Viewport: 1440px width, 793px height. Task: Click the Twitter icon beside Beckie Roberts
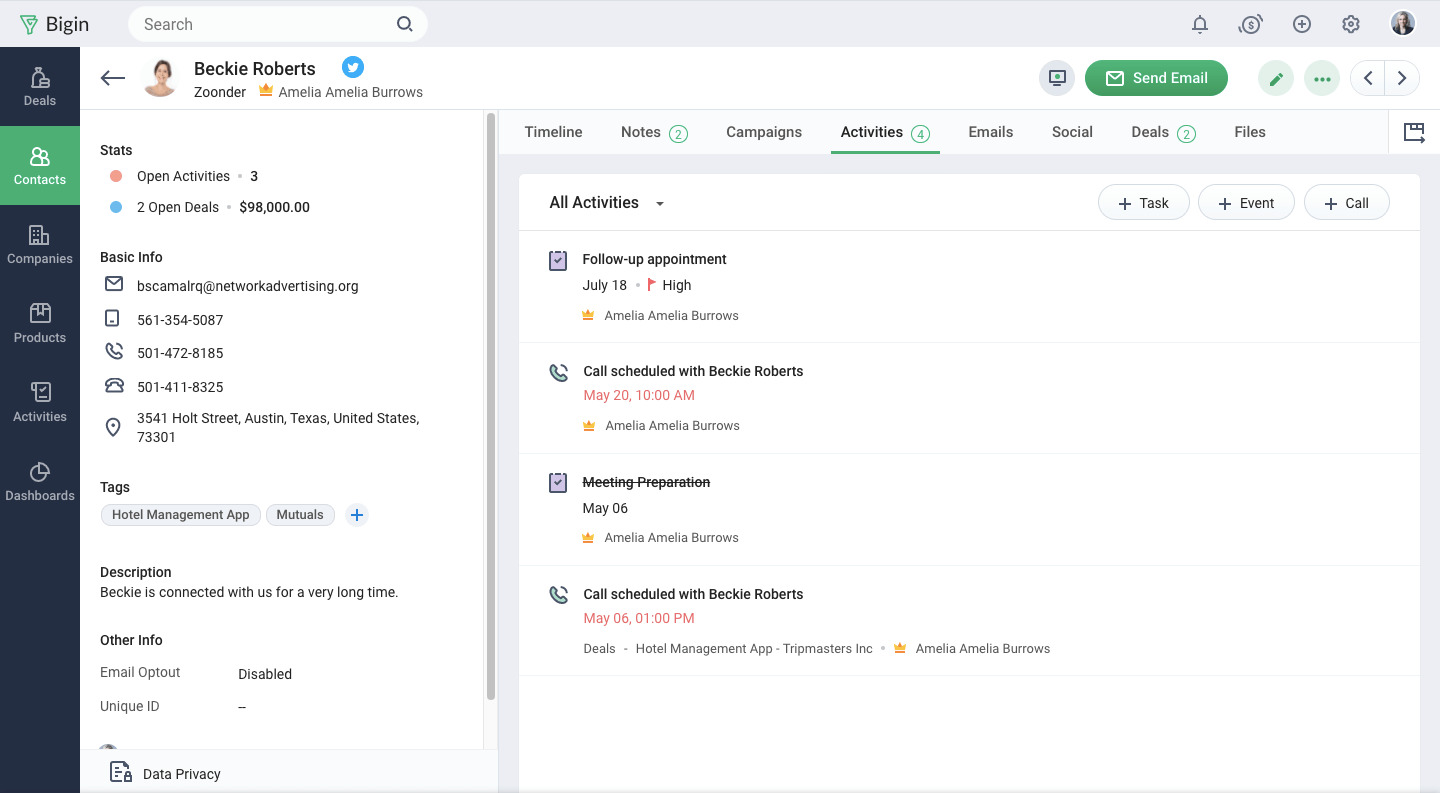click(352, 67)
